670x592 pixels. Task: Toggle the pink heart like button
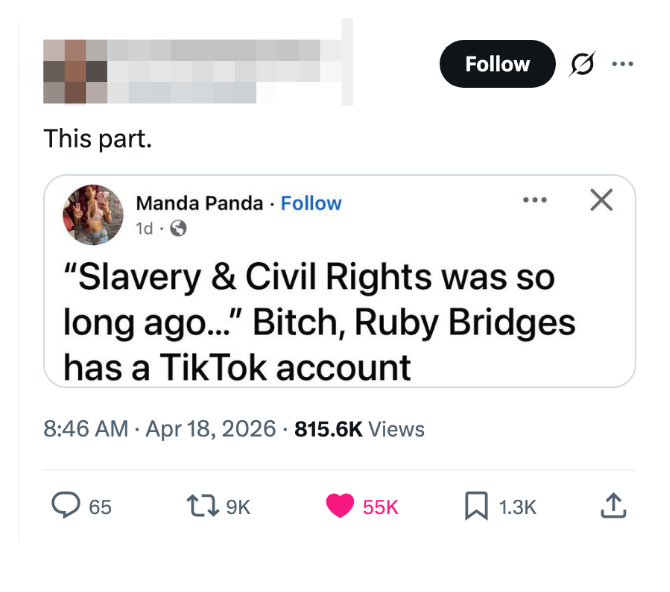[340, 507]
